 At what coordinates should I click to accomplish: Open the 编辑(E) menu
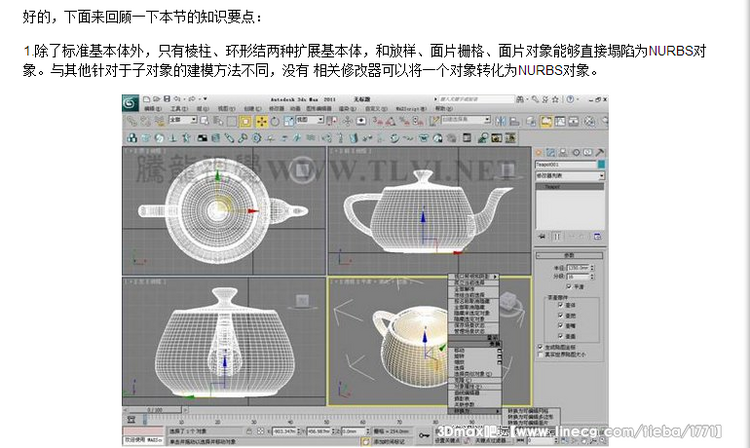pyautogui.click(x=153, y=109)
